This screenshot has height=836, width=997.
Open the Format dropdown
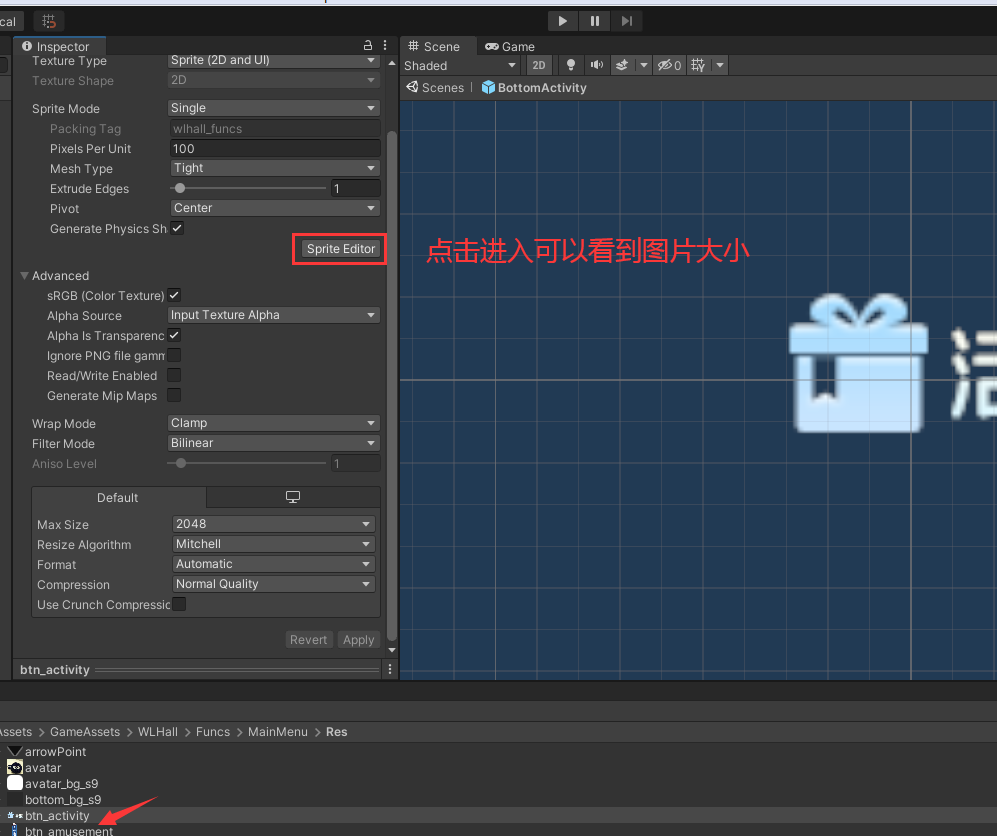pyautogui.click(x=274, y=564)
